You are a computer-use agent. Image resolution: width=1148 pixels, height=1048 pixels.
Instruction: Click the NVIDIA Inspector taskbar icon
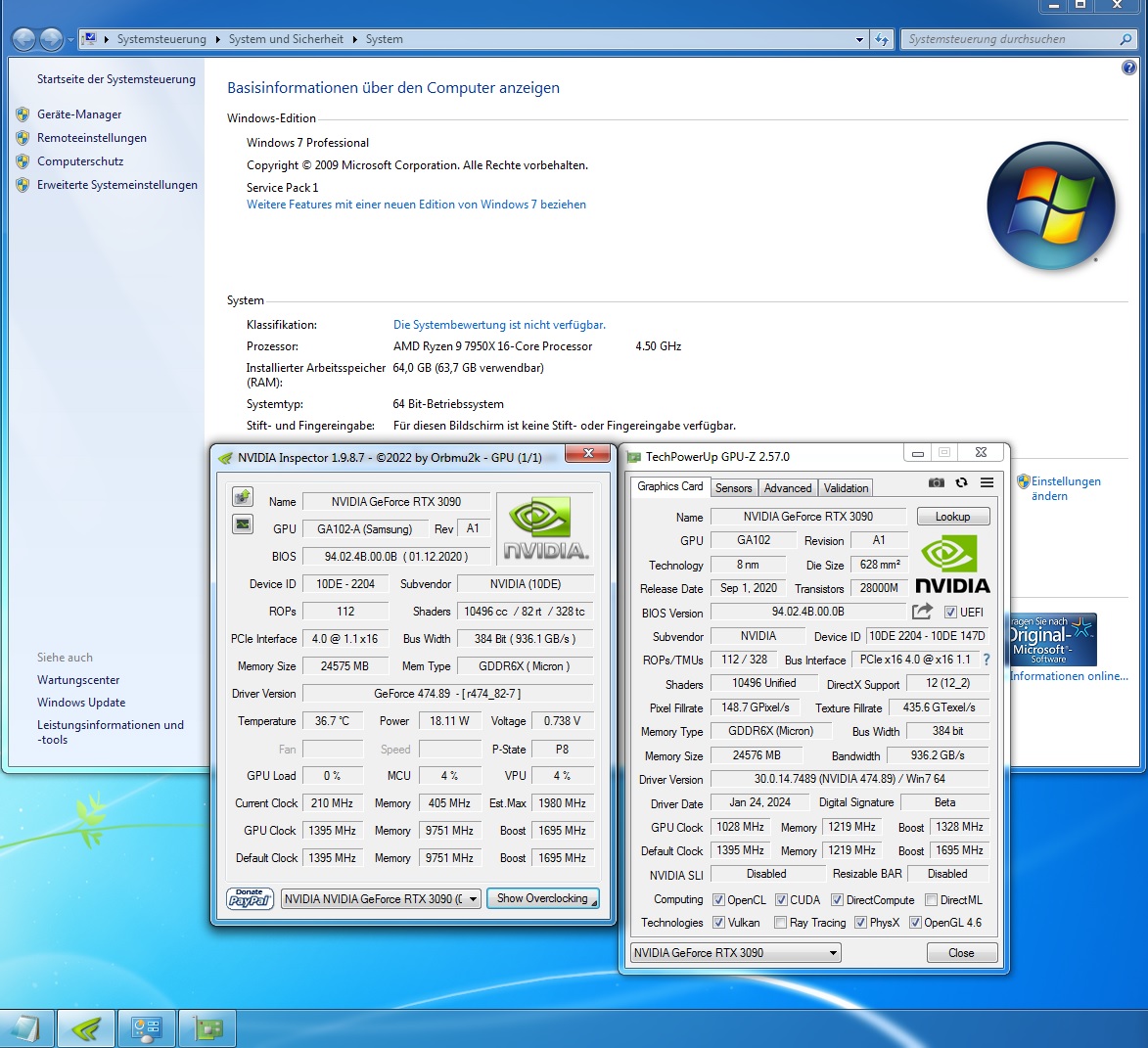(86, 1029)
